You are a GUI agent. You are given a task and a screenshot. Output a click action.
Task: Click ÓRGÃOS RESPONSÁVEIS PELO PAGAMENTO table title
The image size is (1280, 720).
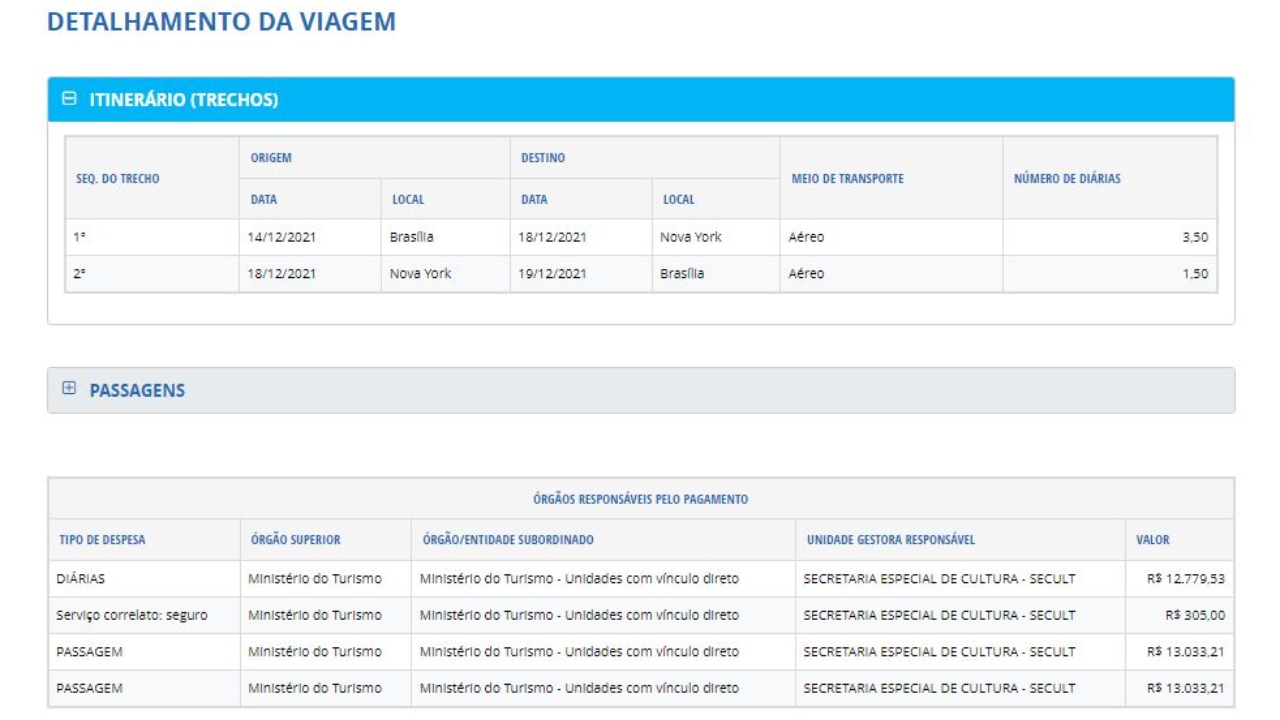[x=641, y=499]
